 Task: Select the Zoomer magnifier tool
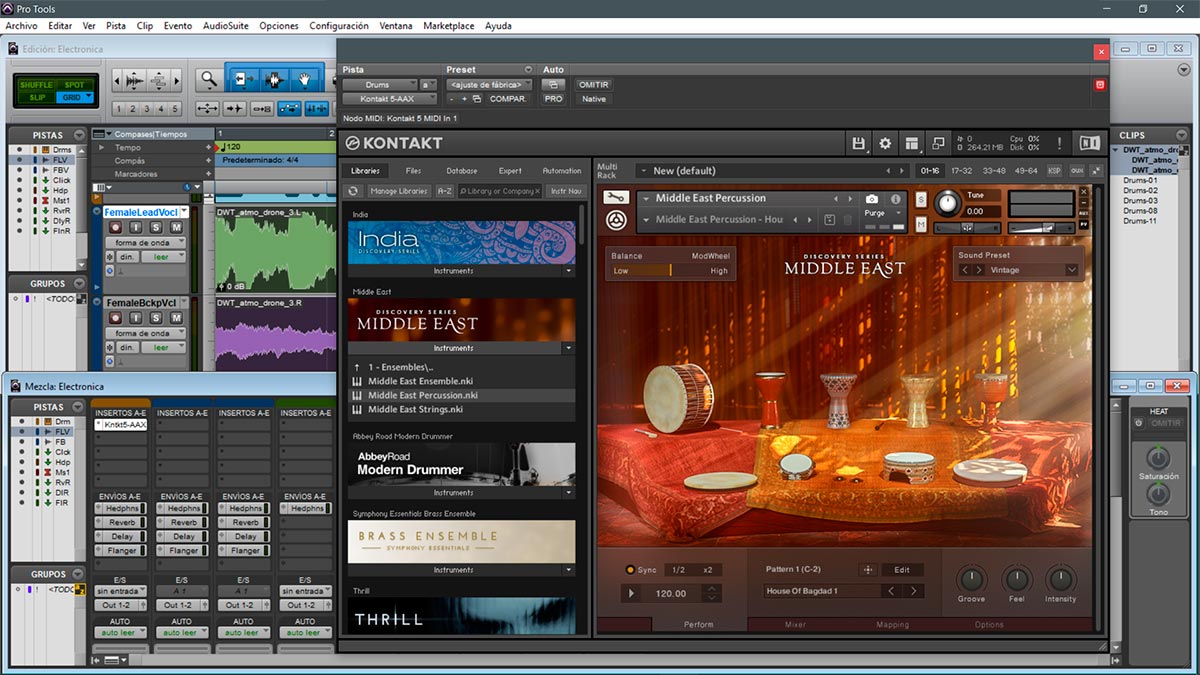[x=208, y=79]
